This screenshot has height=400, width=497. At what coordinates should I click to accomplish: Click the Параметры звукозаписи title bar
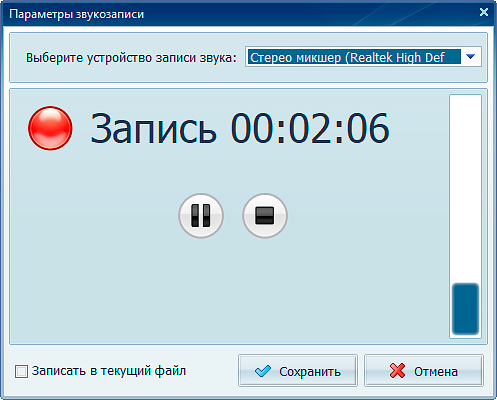[x=233, y=14]
